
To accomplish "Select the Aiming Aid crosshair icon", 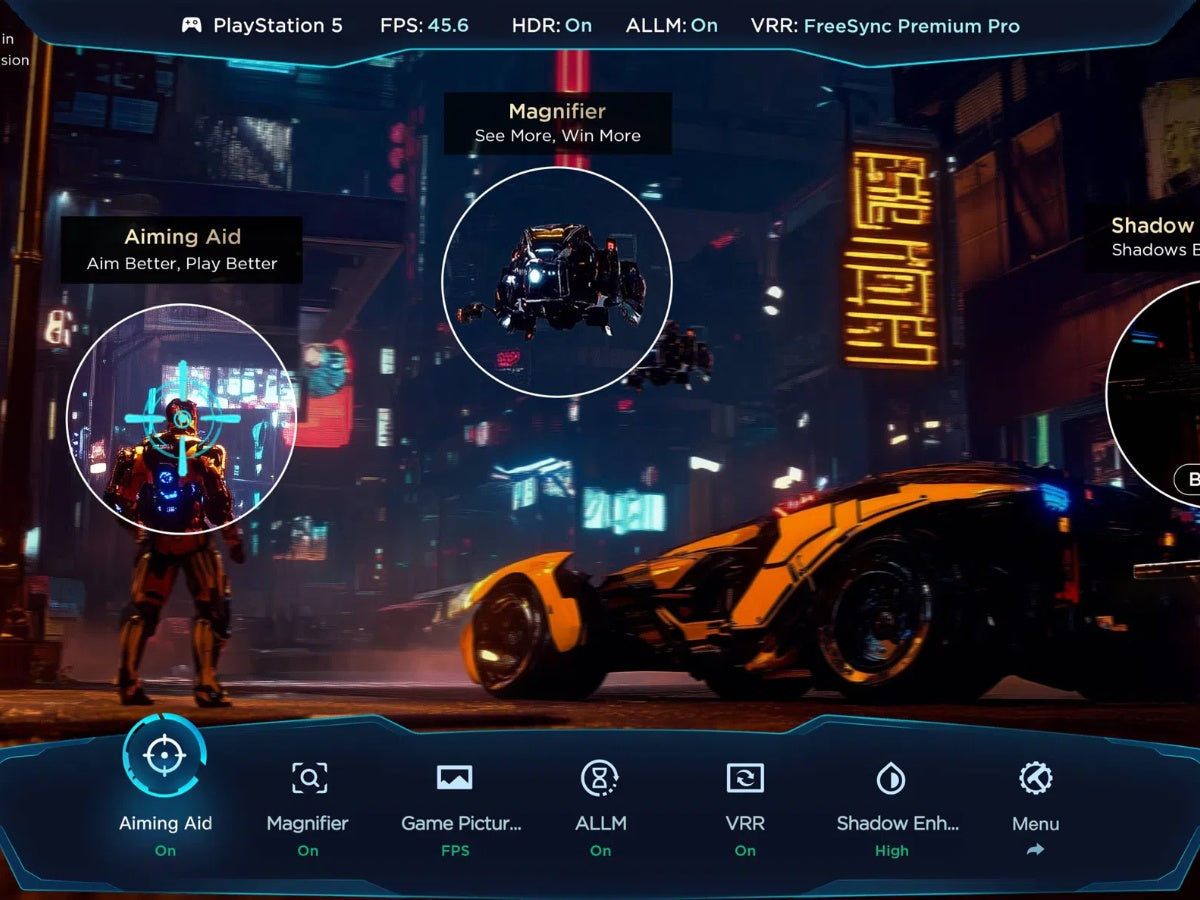I will 165,755.
